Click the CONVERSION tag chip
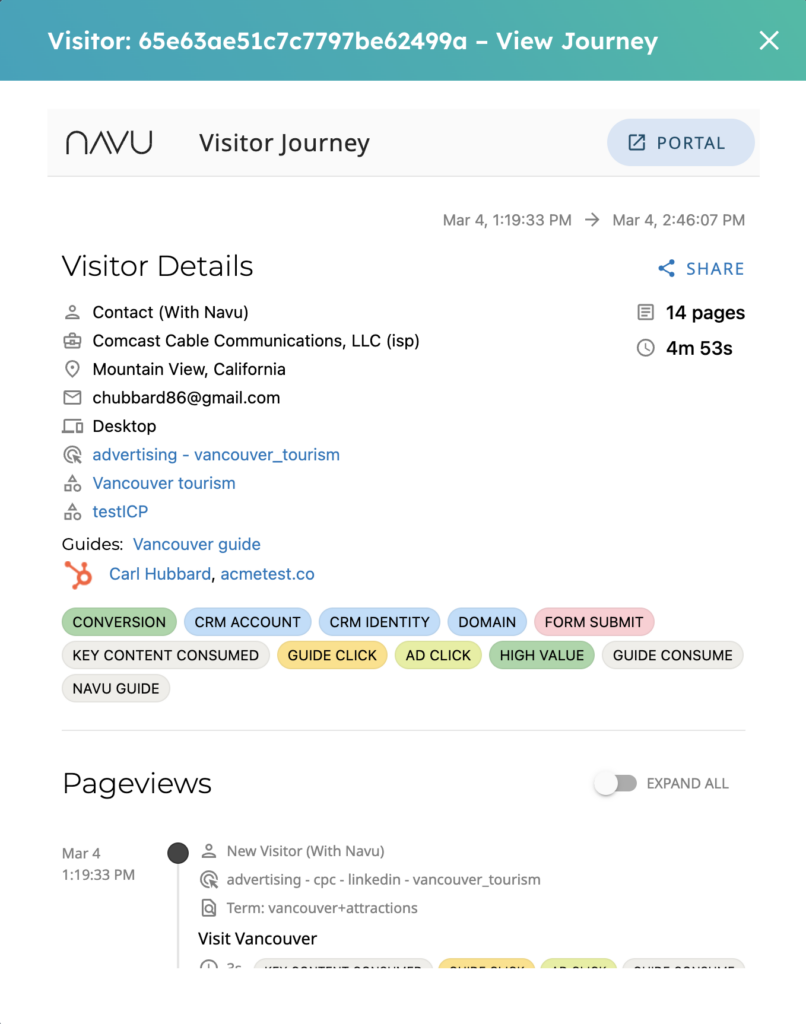806x1024 pixels. coord(119,622)
